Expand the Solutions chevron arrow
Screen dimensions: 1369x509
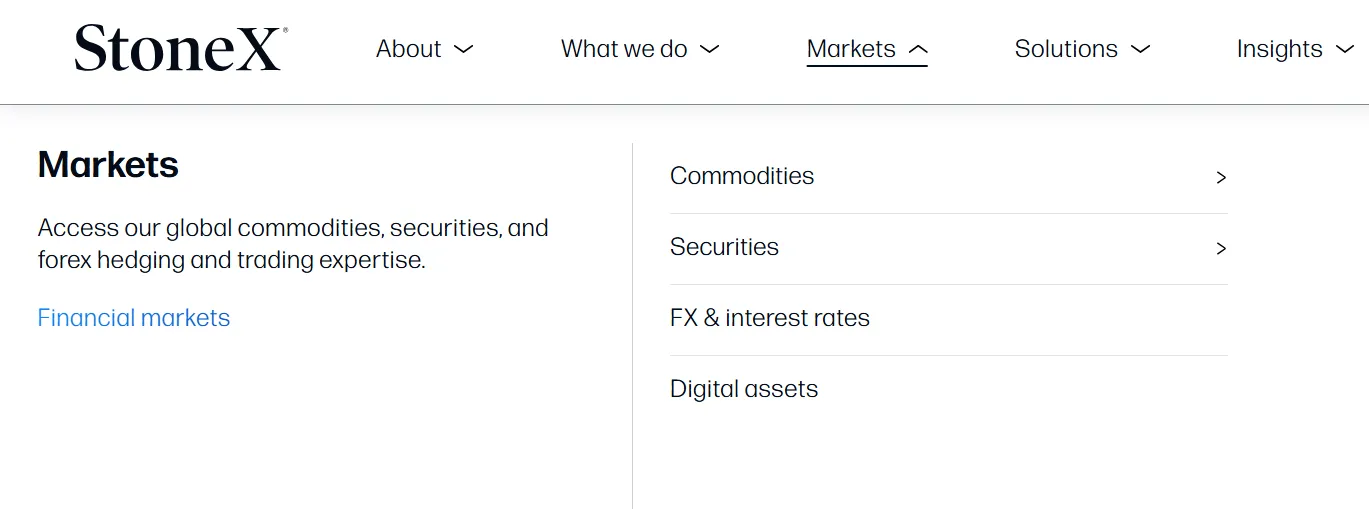pyautogui.click(x=1140, y=49)
